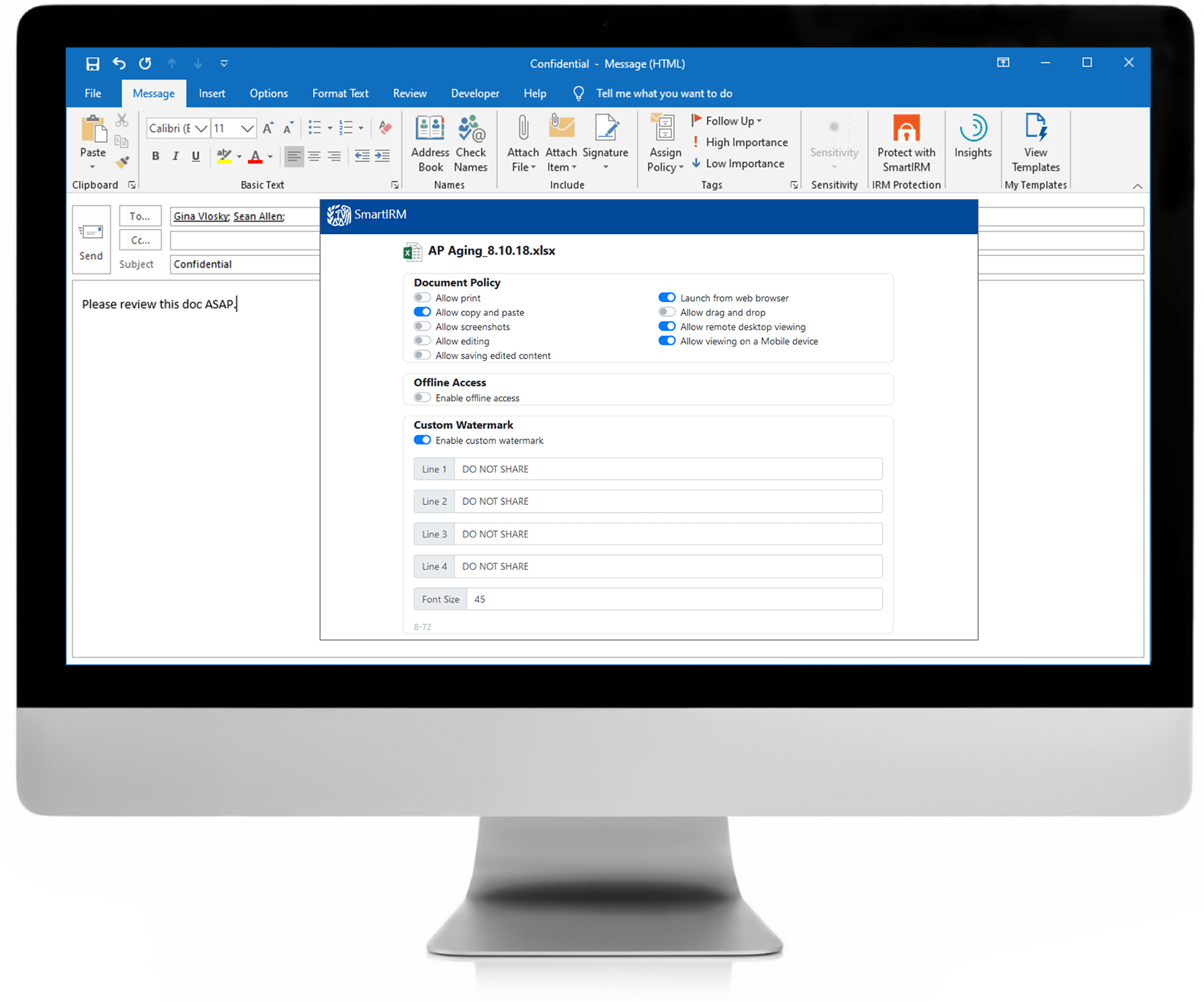Click the Send button
Image resolution: width=1204 pixels, height=1003 pixels.
click(91, 239)
